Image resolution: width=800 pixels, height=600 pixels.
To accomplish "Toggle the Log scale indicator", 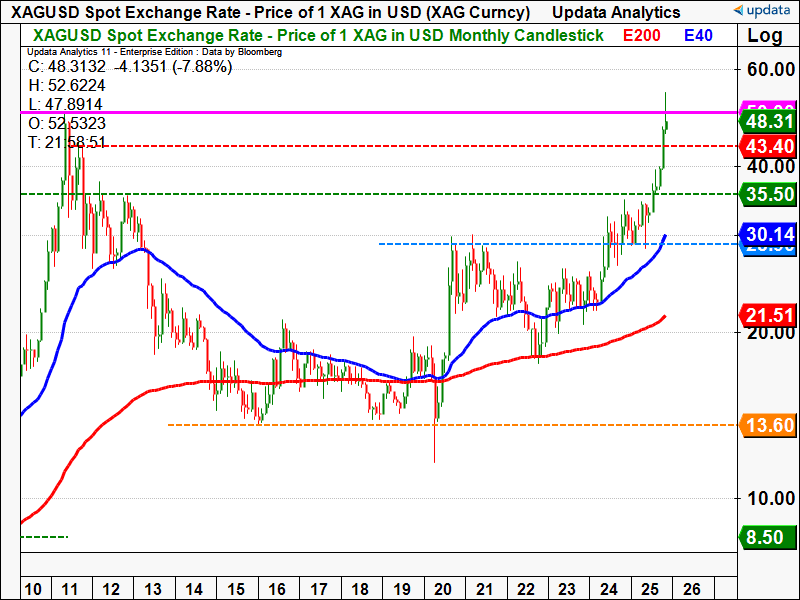I will [x=766, y=36].
